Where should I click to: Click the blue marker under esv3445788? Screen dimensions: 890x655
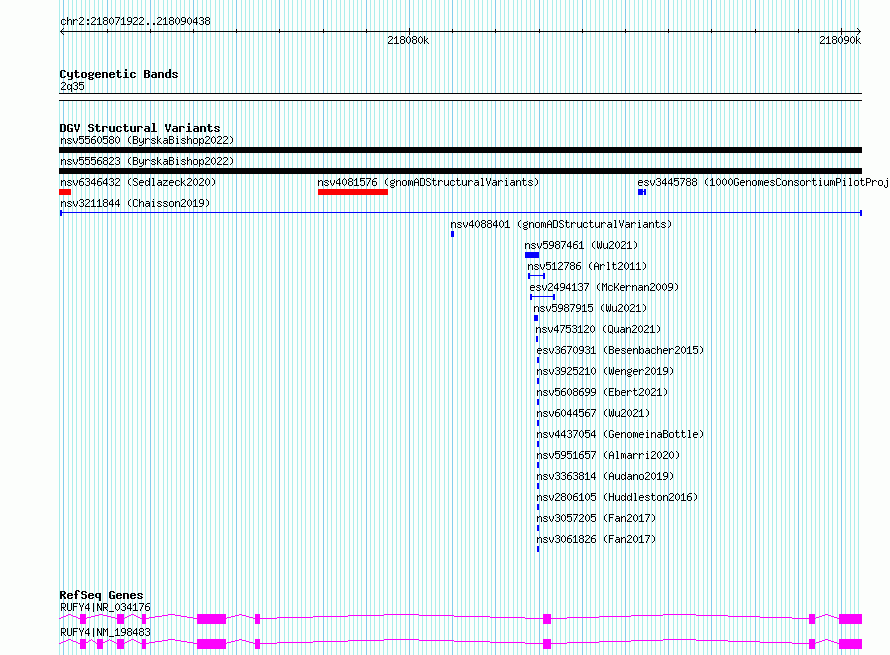642,192
